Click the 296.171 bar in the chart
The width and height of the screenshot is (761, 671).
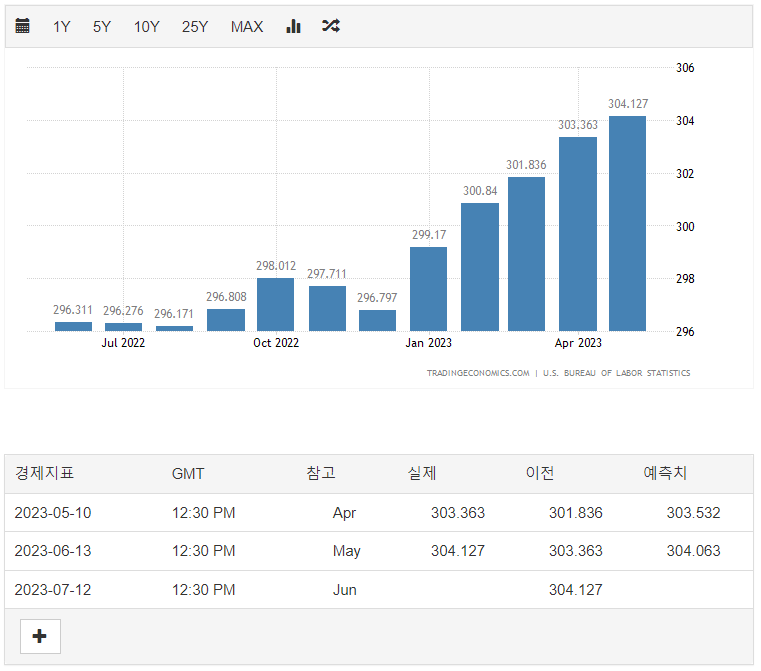coord(174,328)
